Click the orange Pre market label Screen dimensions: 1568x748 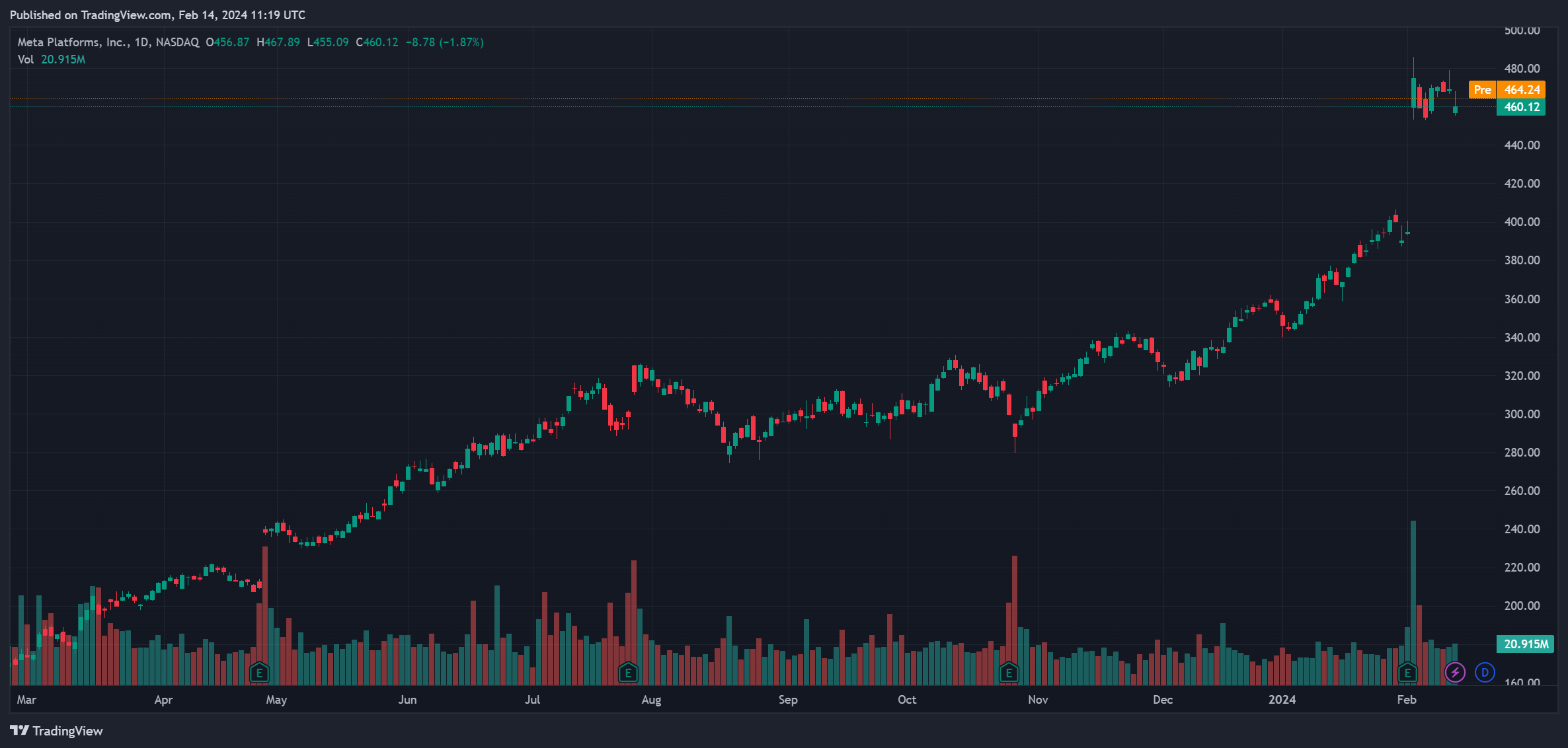pyautogui.click(x=1482, y=90)
